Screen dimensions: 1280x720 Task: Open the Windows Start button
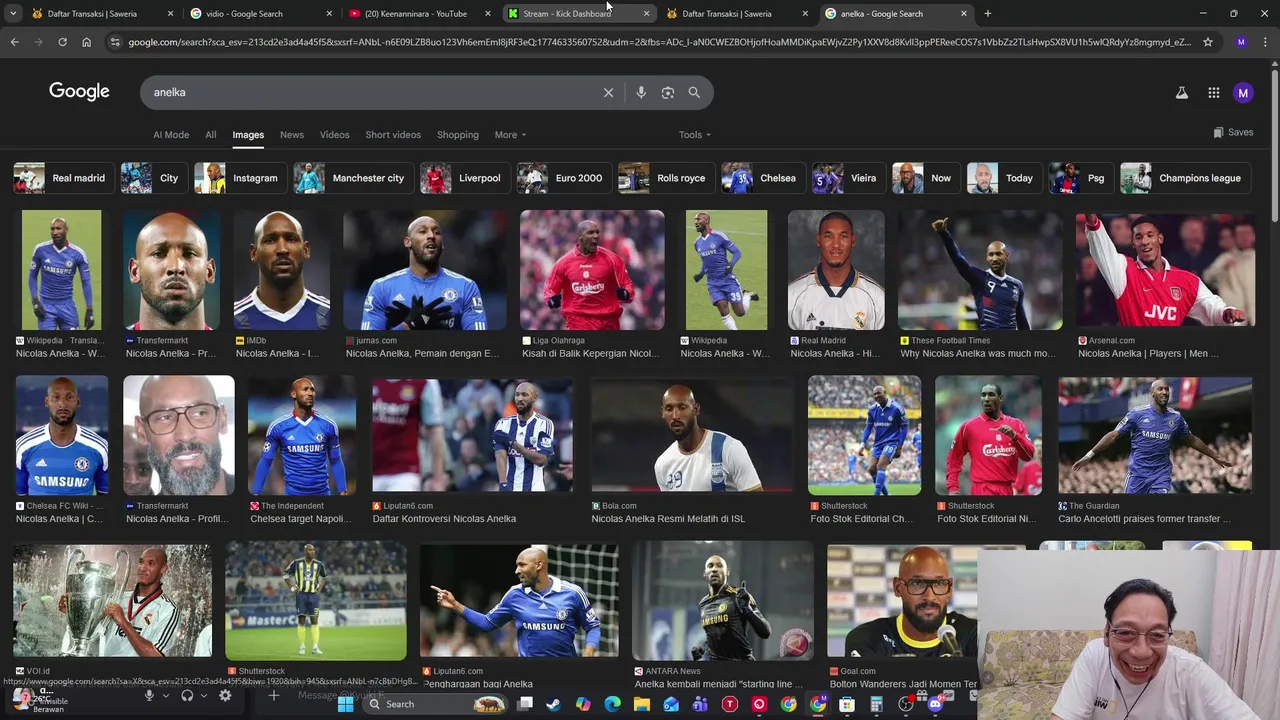pos(345,704)
